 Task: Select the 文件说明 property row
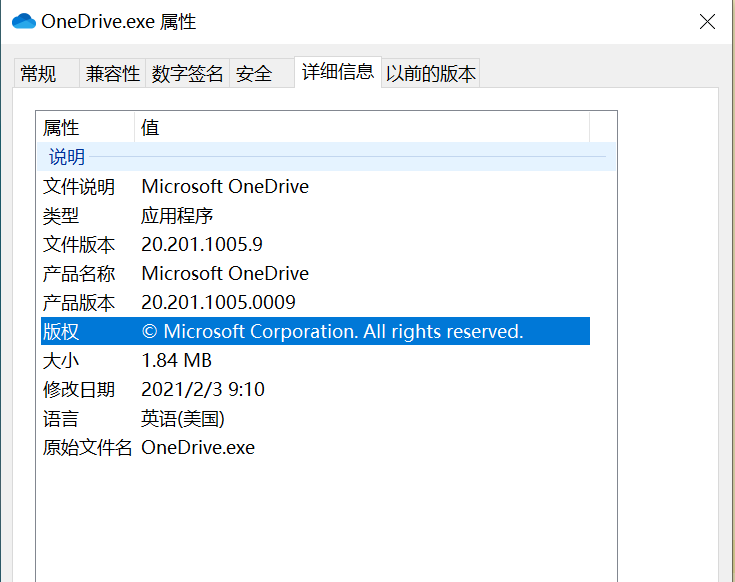315,187
